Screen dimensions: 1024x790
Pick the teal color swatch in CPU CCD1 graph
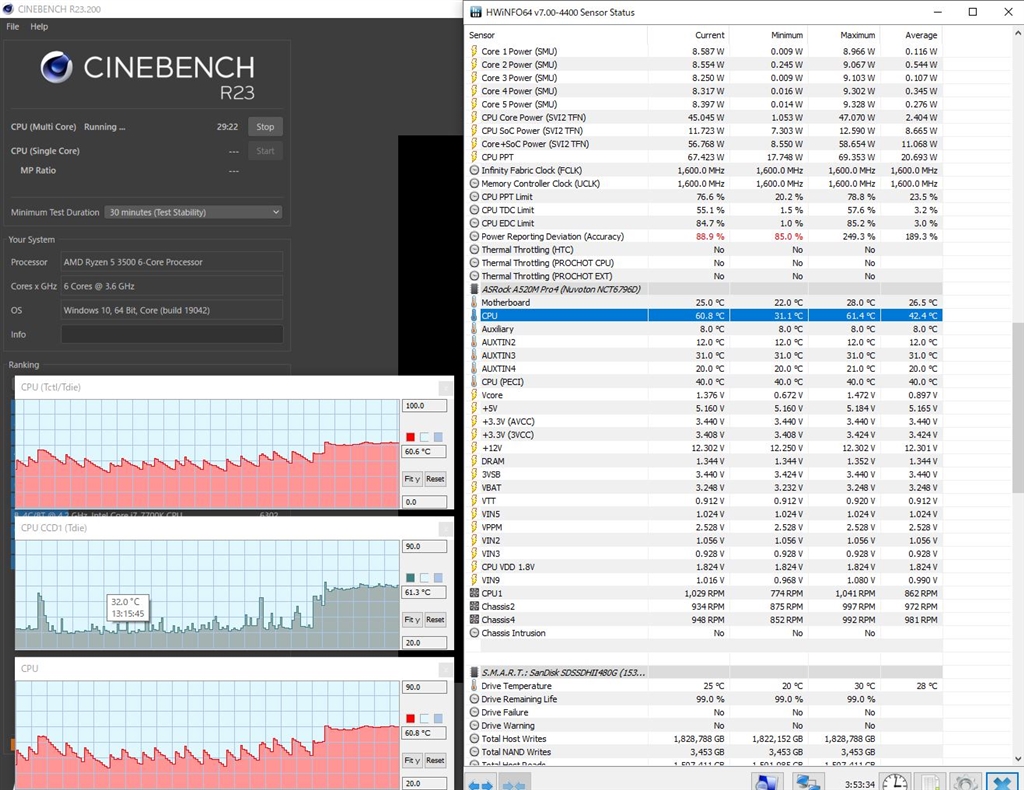(410, 578)
